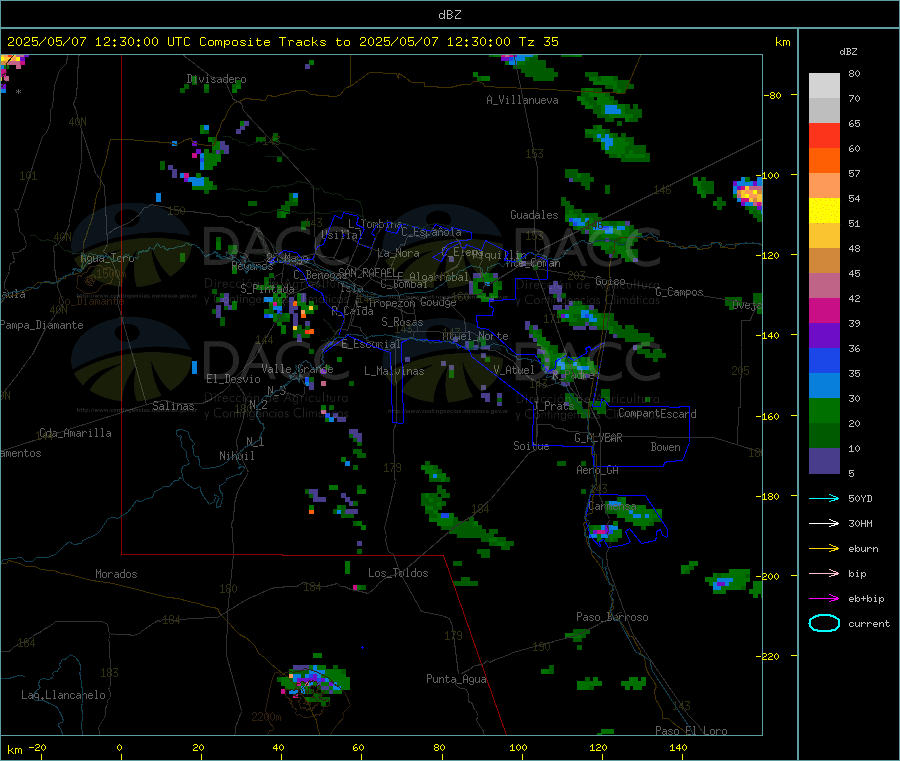Select the purple 36-39 dBZ color block
This screenshot has height=761, width=900.
(x=824, y=336)
